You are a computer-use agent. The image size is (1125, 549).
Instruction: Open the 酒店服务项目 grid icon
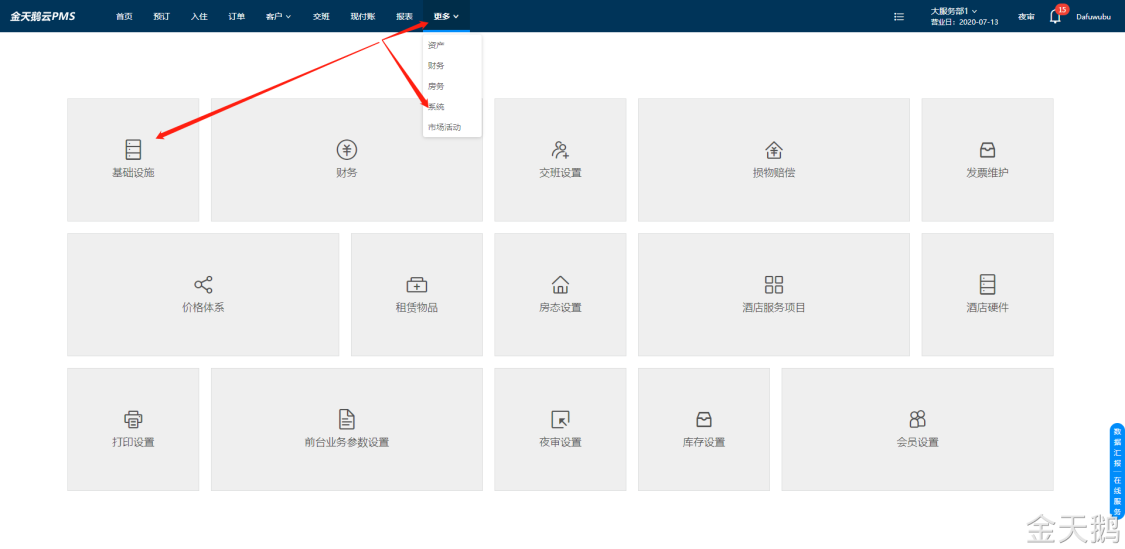click(773, 284)
